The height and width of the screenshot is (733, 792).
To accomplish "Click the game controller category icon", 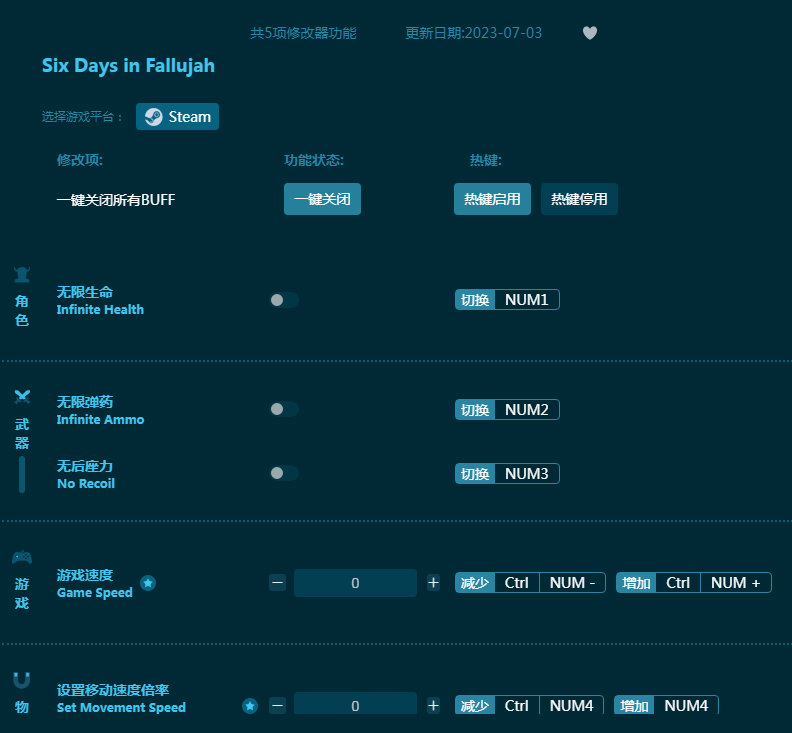I will (22, 557).
